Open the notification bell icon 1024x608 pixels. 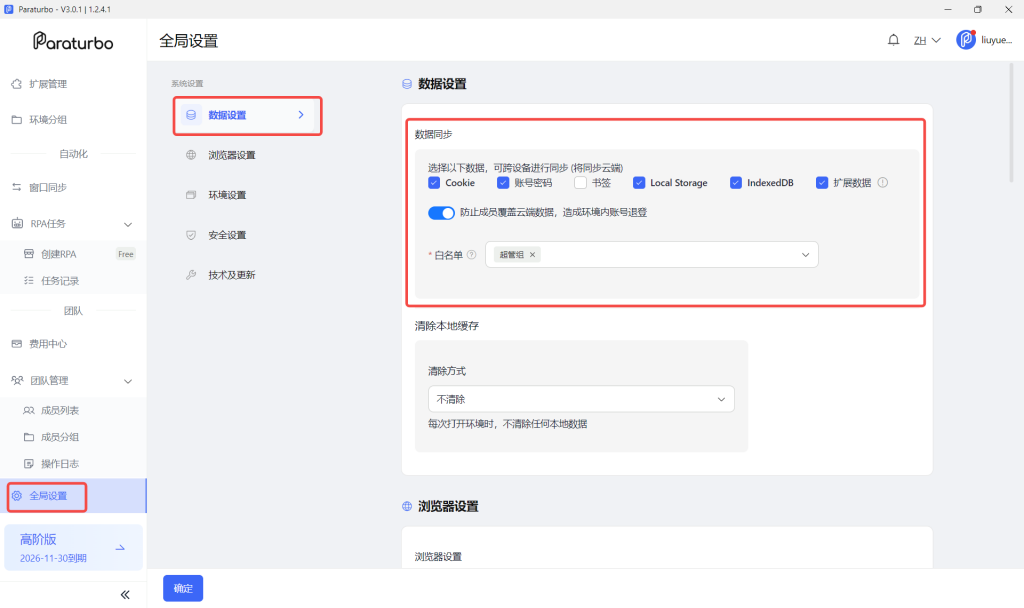click(x=893, y=40)
